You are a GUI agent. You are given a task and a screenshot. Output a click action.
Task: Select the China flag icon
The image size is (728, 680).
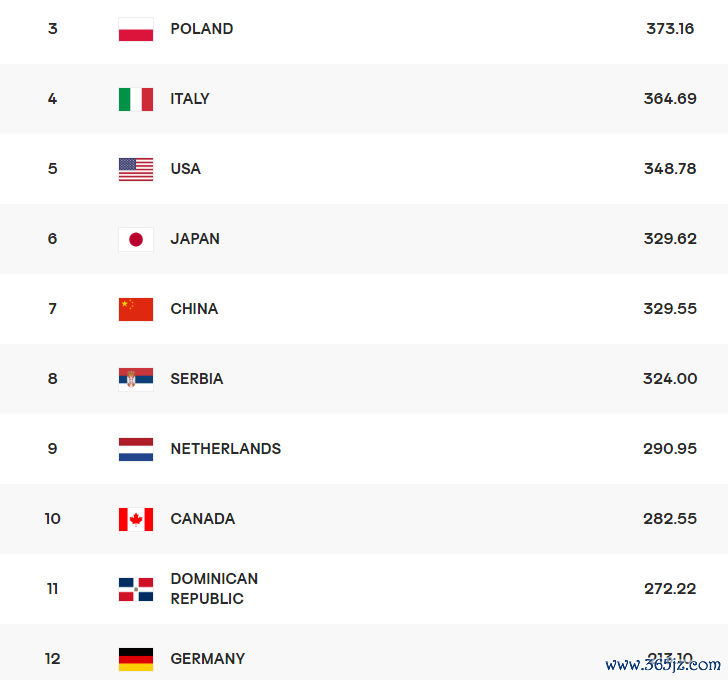(x=136, y=310)
